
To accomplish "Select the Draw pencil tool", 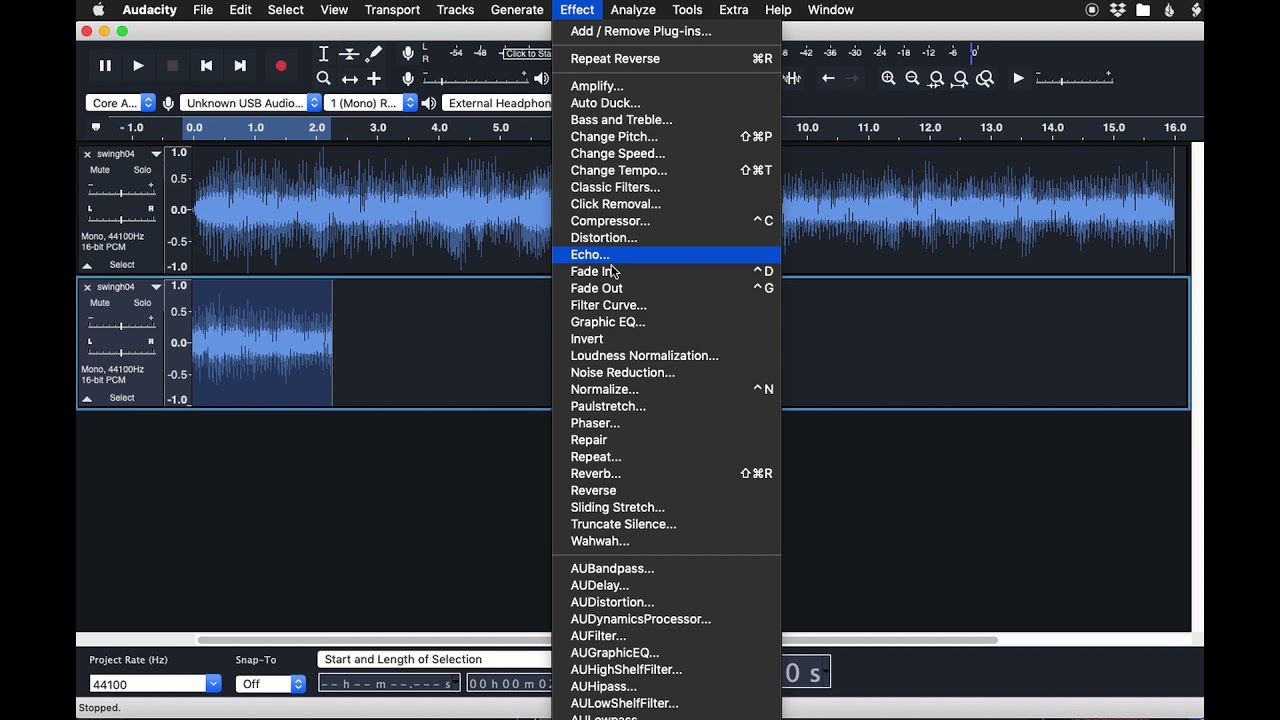I will coord(374,54).
